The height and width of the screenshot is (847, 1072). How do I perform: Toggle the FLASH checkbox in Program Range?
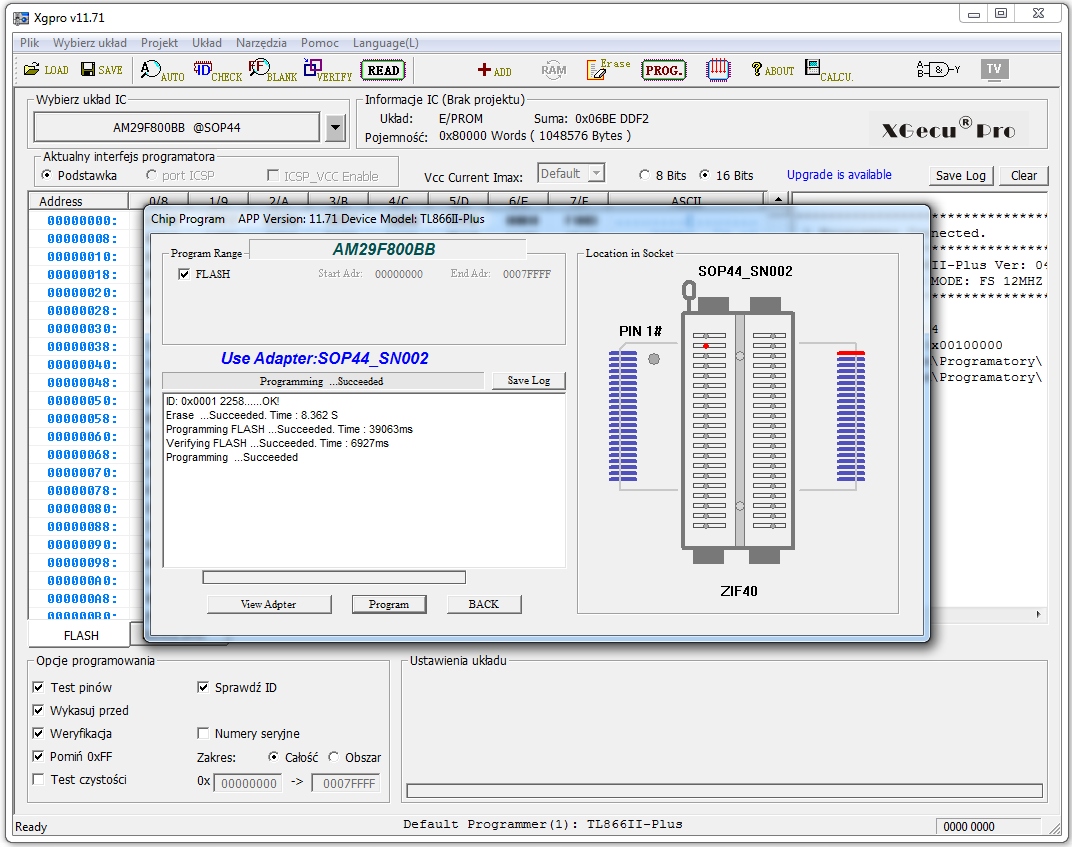[x=184, y=274]
